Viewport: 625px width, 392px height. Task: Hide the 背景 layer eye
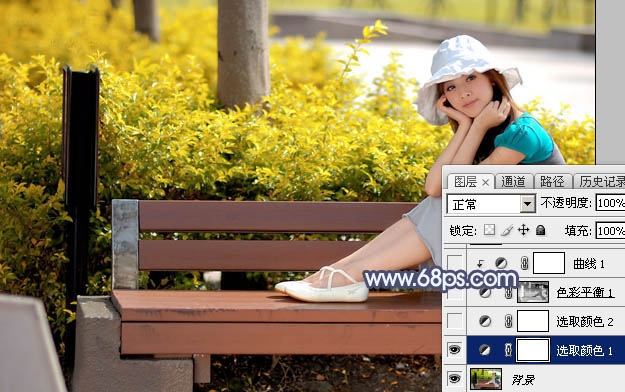pyautogui.click(x=455, y=378)
